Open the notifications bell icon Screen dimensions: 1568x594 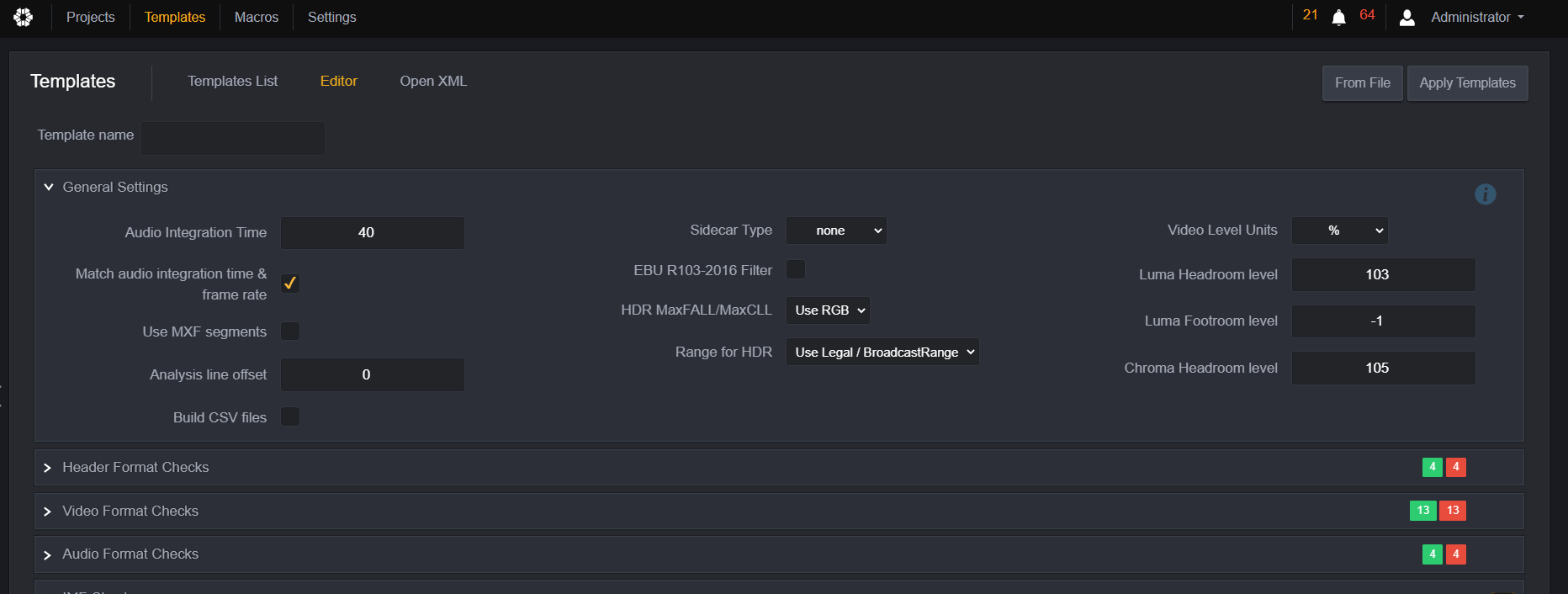tap(1339, 17)
